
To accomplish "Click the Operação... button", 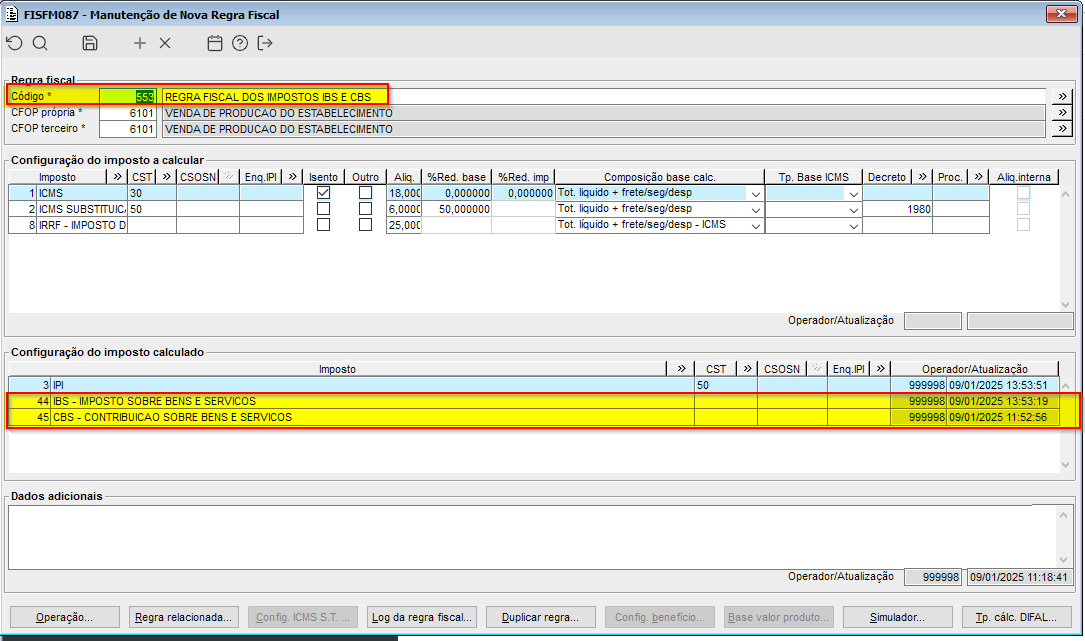I will click(x=64, y=617).
